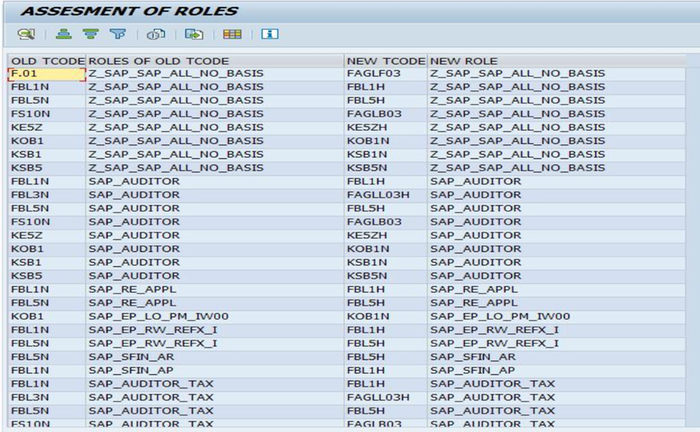Screen dimensions: 700x432
Task: Click the Export list icon
Action: (193, 34)
